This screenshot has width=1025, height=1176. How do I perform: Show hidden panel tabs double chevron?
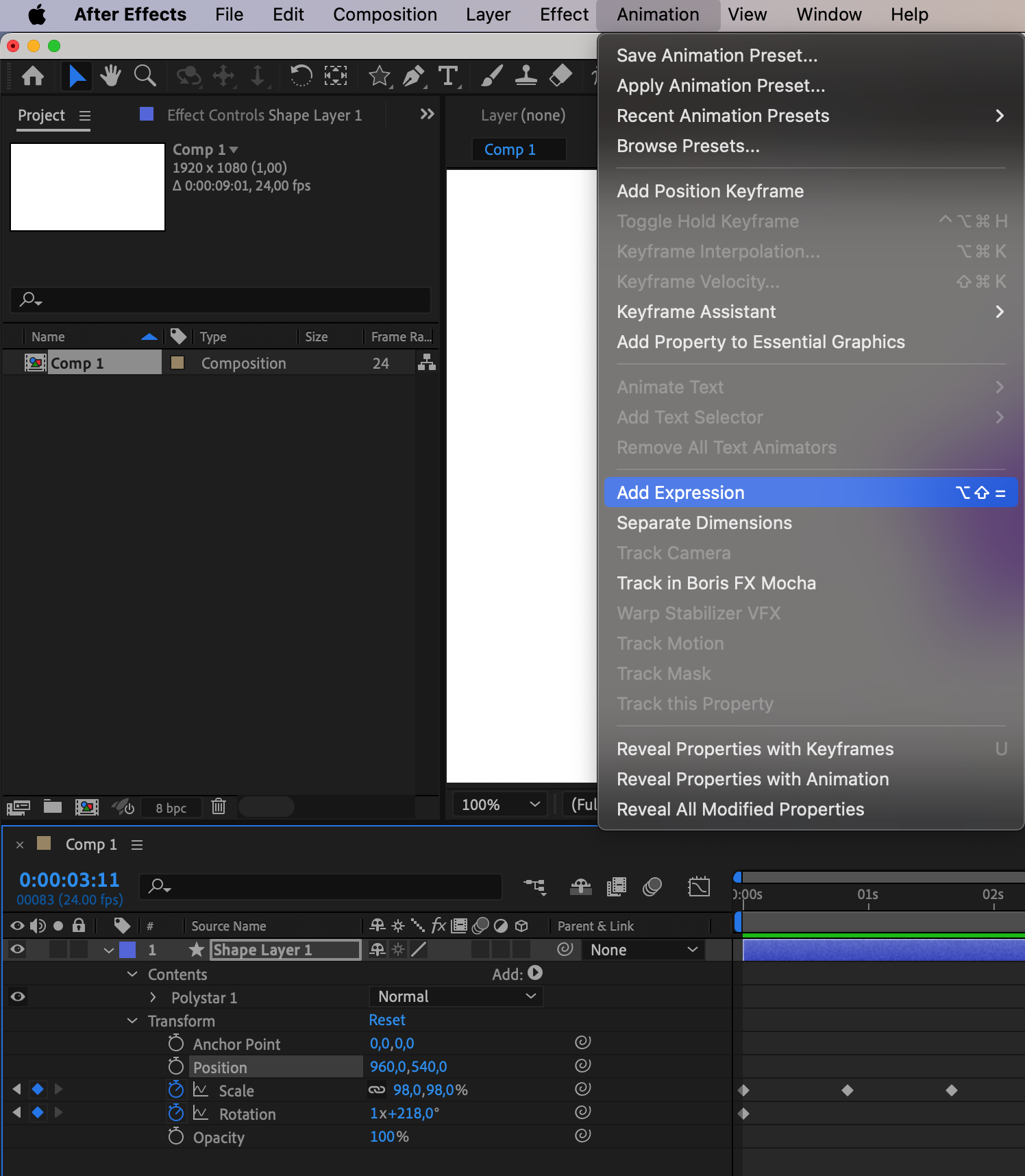[x=428, y=114]
